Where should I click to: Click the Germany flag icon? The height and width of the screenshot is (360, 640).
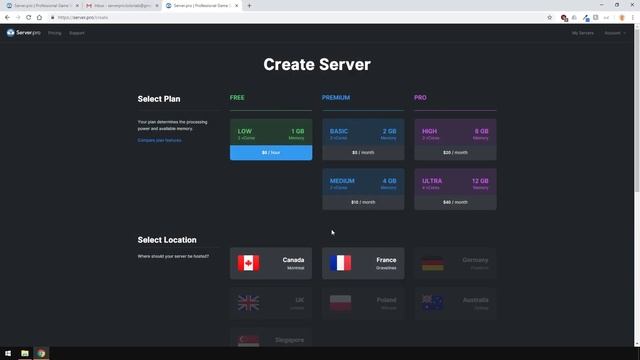433,263
